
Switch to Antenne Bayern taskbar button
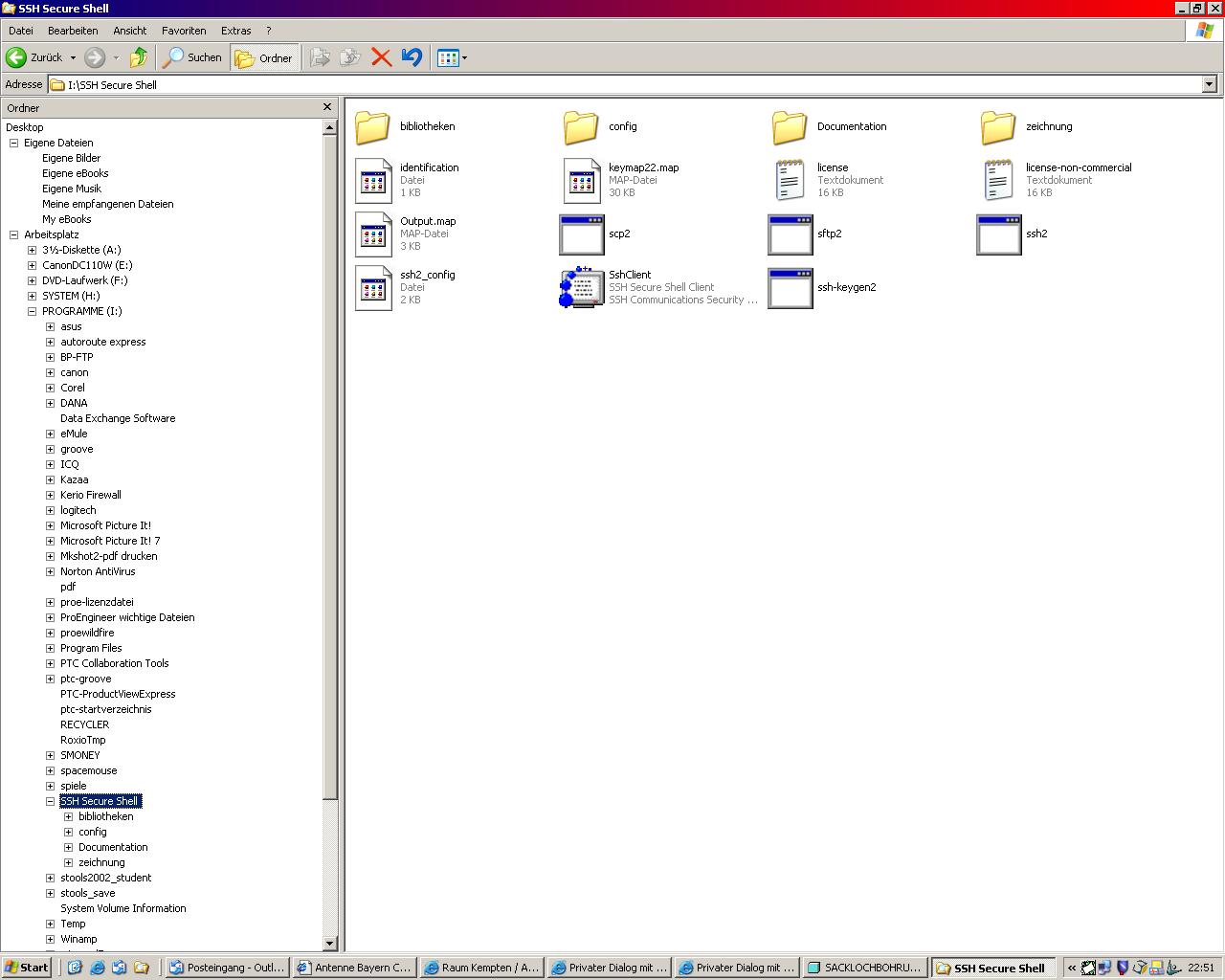354,968
